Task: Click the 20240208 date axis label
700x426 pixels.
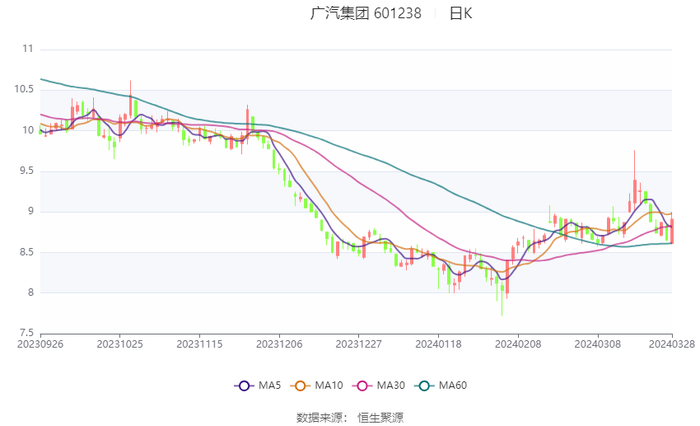Action: point(517,343)
